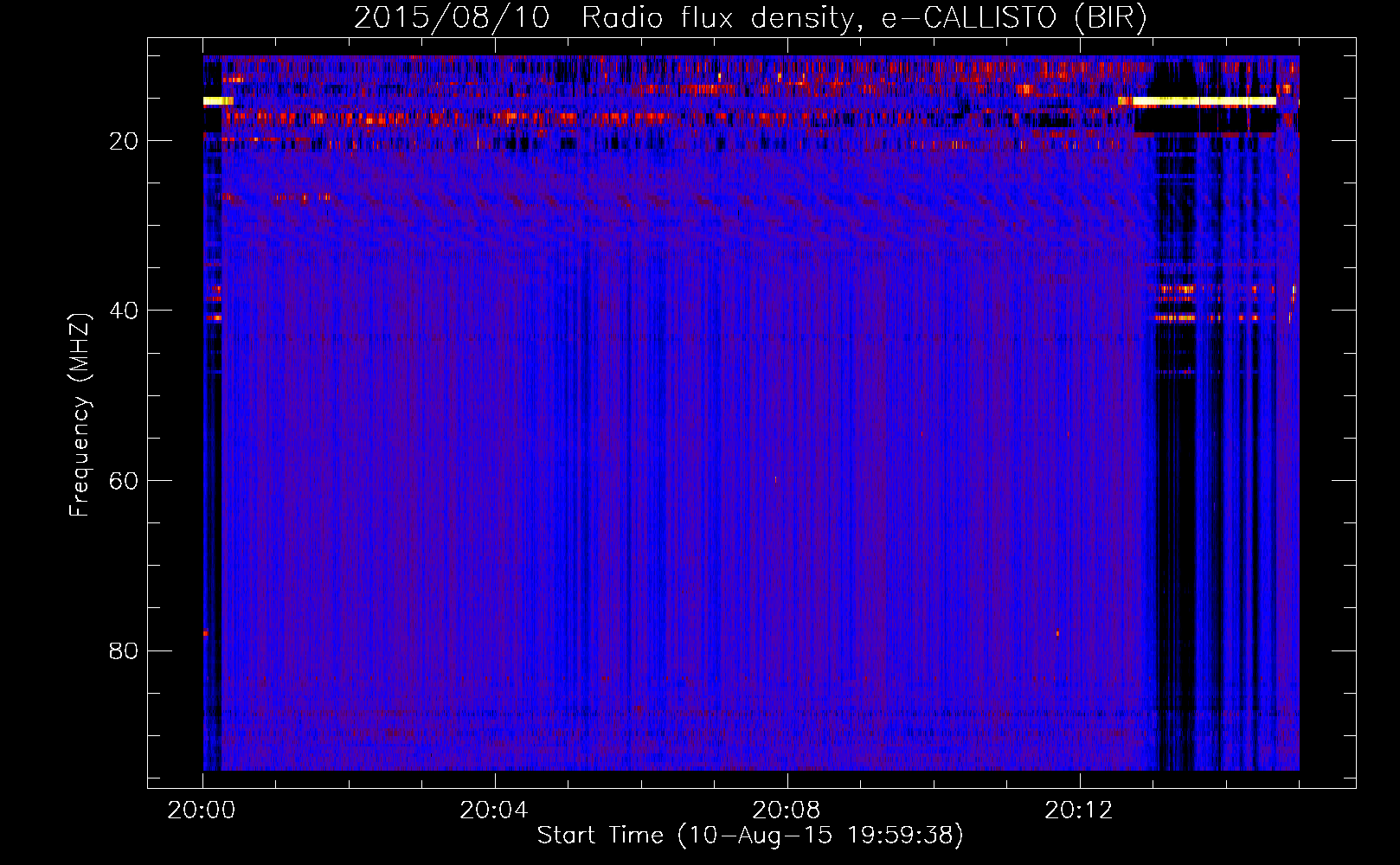Screen dimensions: 1400x865
Task: Click the '80' frequency axis label
Action: point(124,650)
